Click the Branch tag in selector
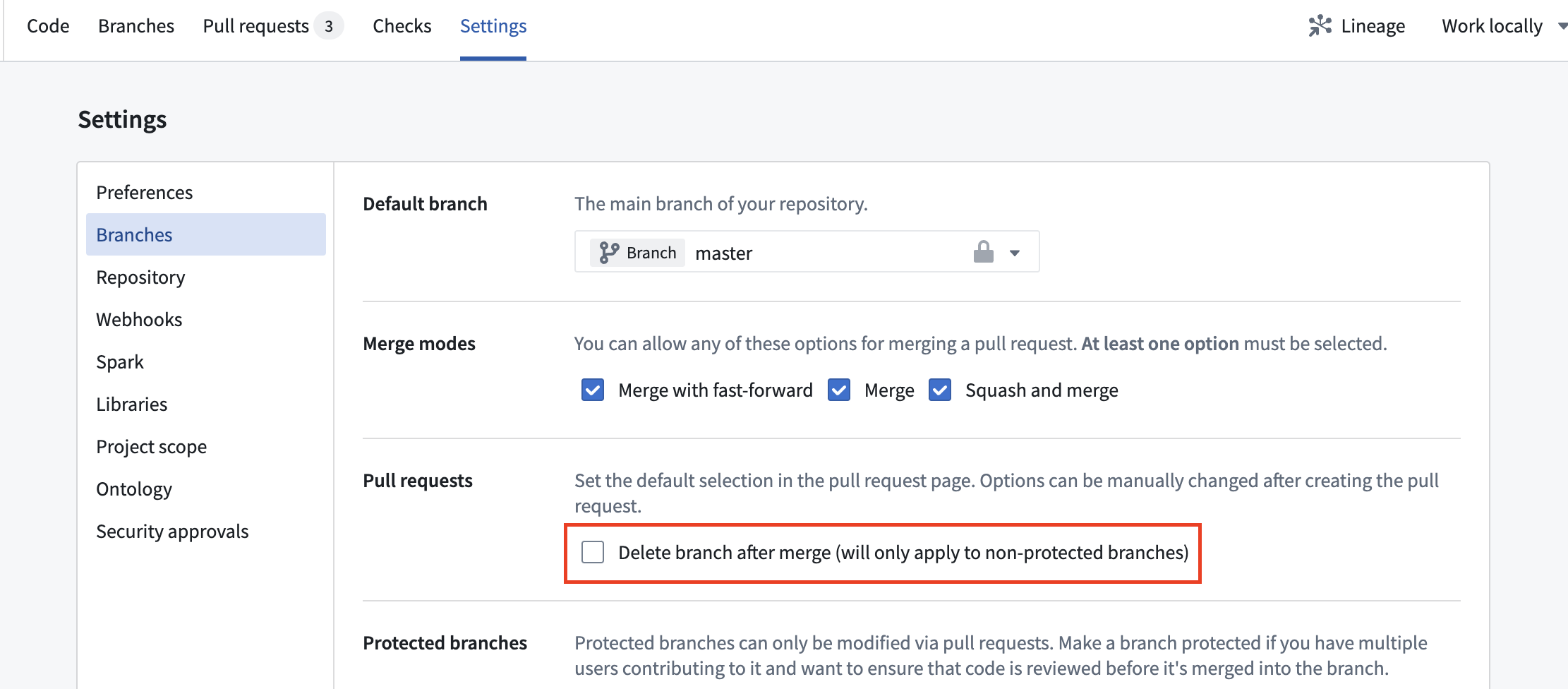1568x689 pixels. click(637, 253)
